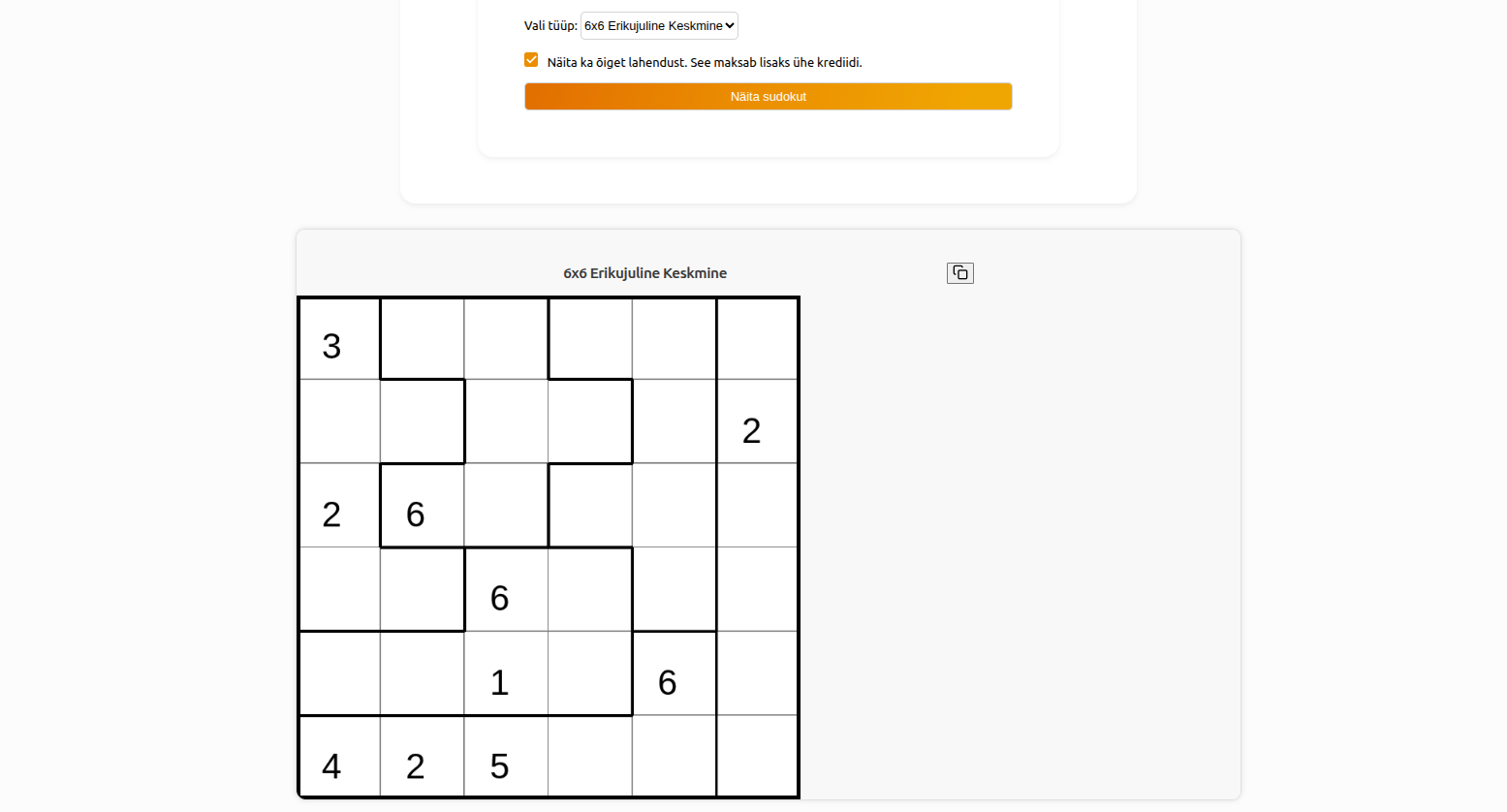Screen dimensions: 1507x812
Task: Click the 'Näita sudokut' button
Action: pos(768,97)
